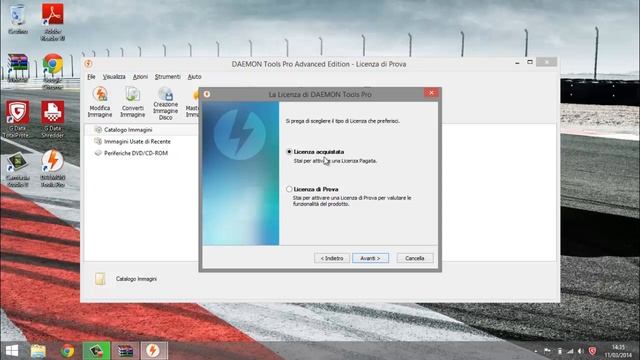
Task: Open the Visualizza menu
Action: [114, 77]
